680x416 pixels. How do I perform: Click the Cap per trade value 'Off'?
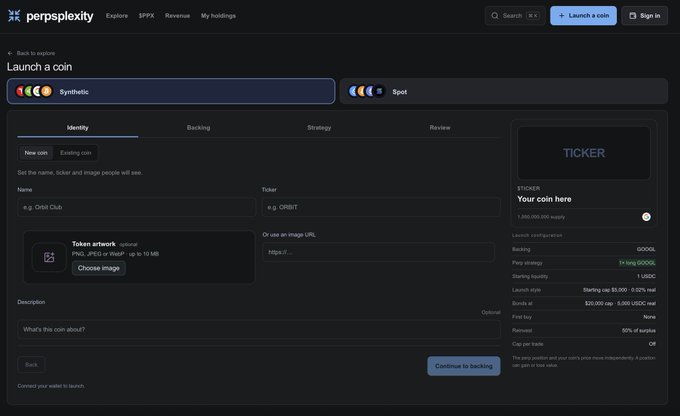pos(652,344)
